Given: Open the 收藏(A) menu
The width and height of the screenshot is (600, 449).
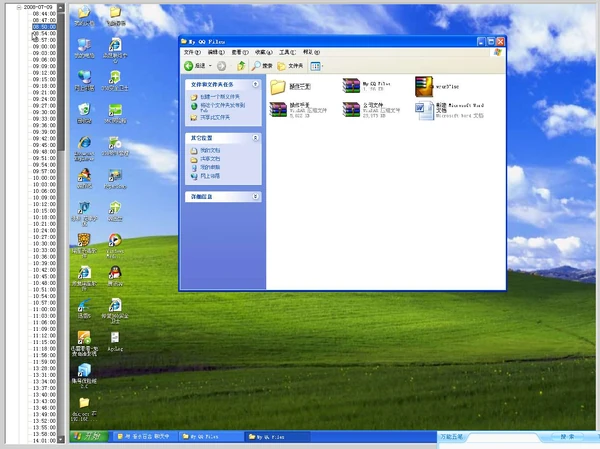Looking at the screenshot, I should 263,52.
